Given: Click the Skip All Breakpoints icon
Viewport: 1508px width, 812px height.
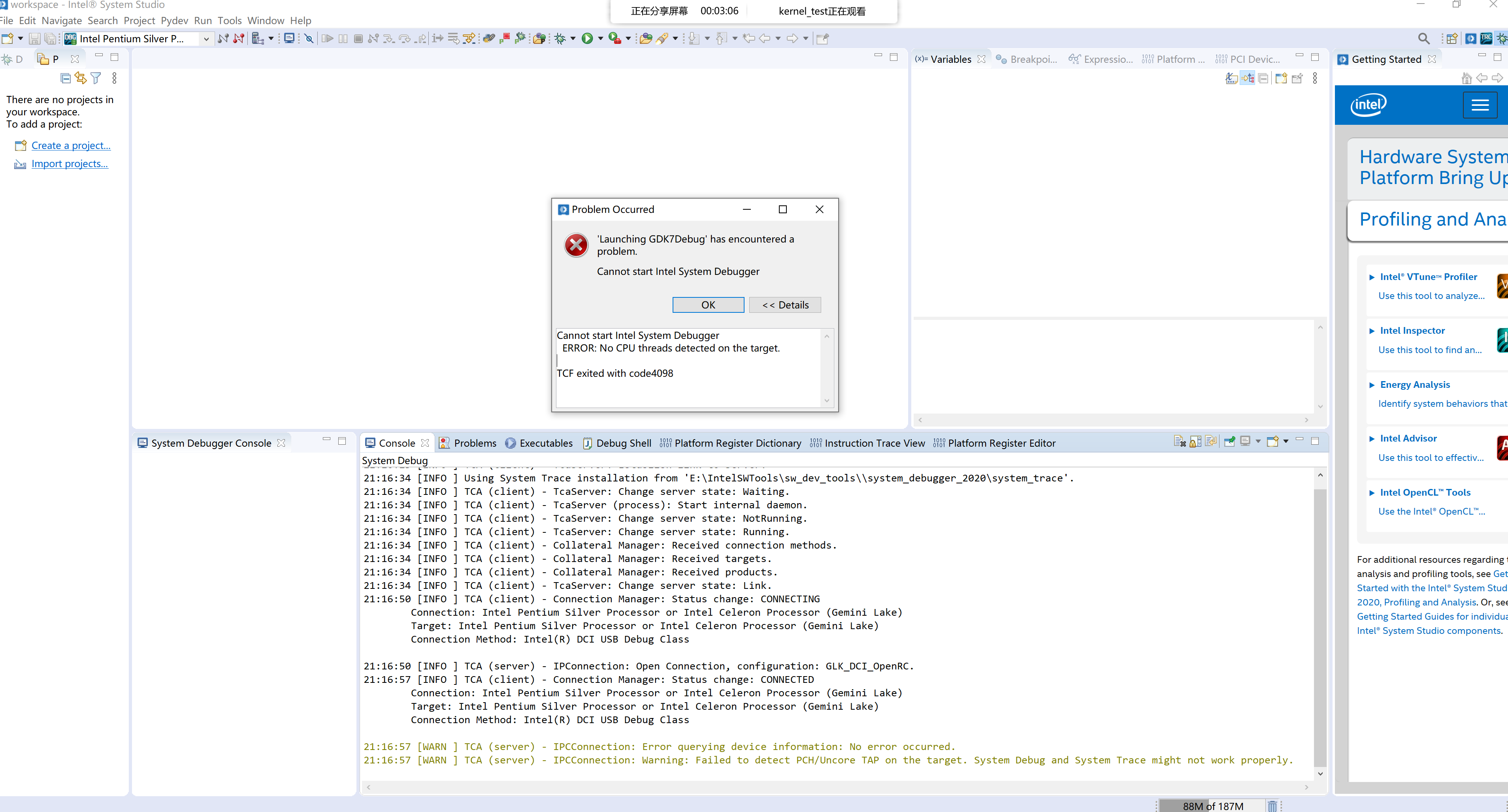Looking at the screenshot, I should point(309,39).
